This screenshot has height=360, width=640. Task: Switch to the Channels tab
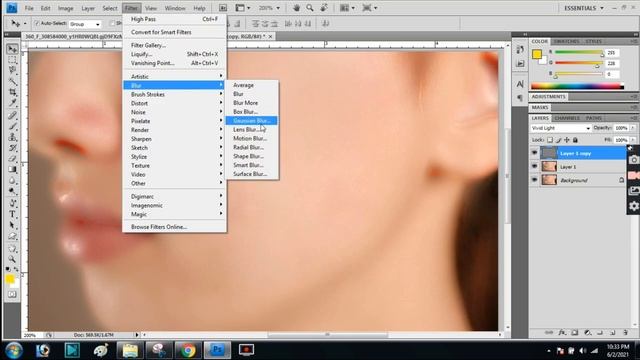coord(567,118)
